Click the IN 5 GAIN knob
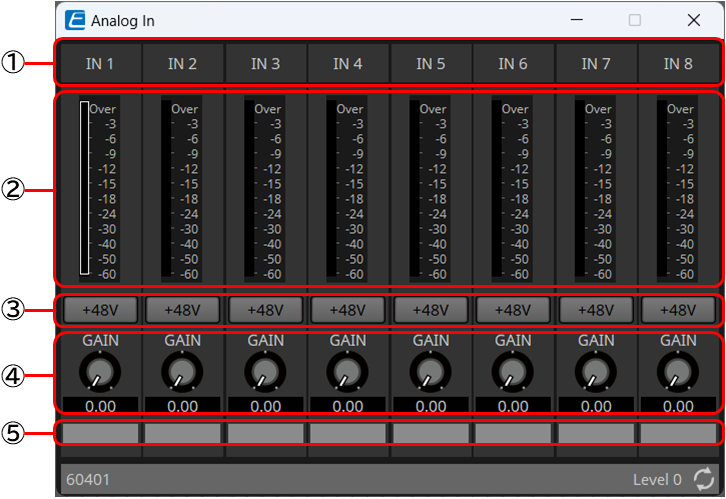This screenshot has width=726, height=499. tap(431, 371)
